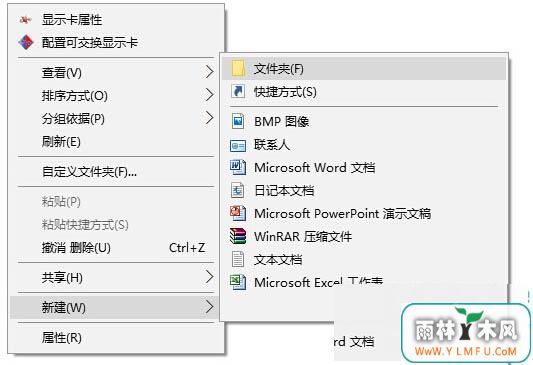Click the WinRAR archive books icon
Screen dimensions: 533x365
pyautogui.click(x=238, y=236)
